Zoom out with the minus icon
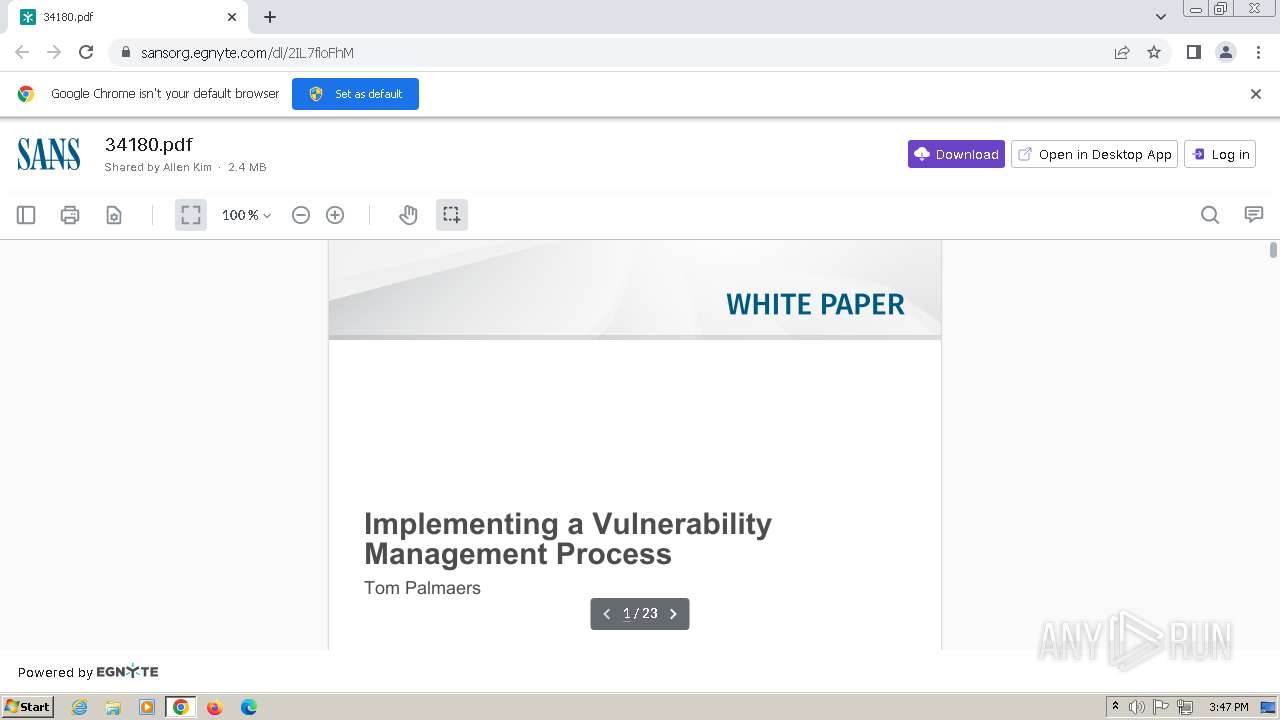Viewport: 1280px width, 720px height. pyautogui.click(x=301, y=215)
